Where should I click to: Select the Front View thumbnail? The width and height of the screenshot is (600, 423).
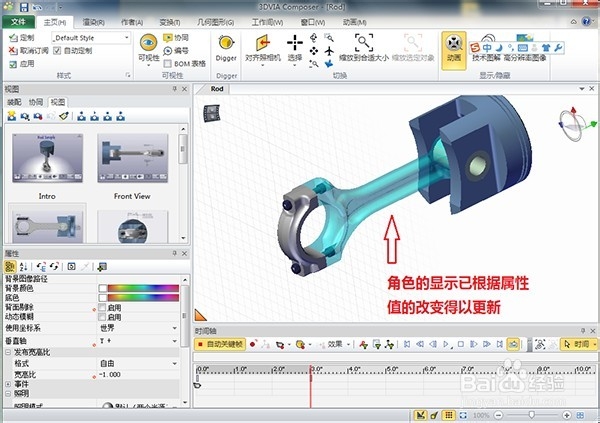pyautogui.click(x=132, y=158)
